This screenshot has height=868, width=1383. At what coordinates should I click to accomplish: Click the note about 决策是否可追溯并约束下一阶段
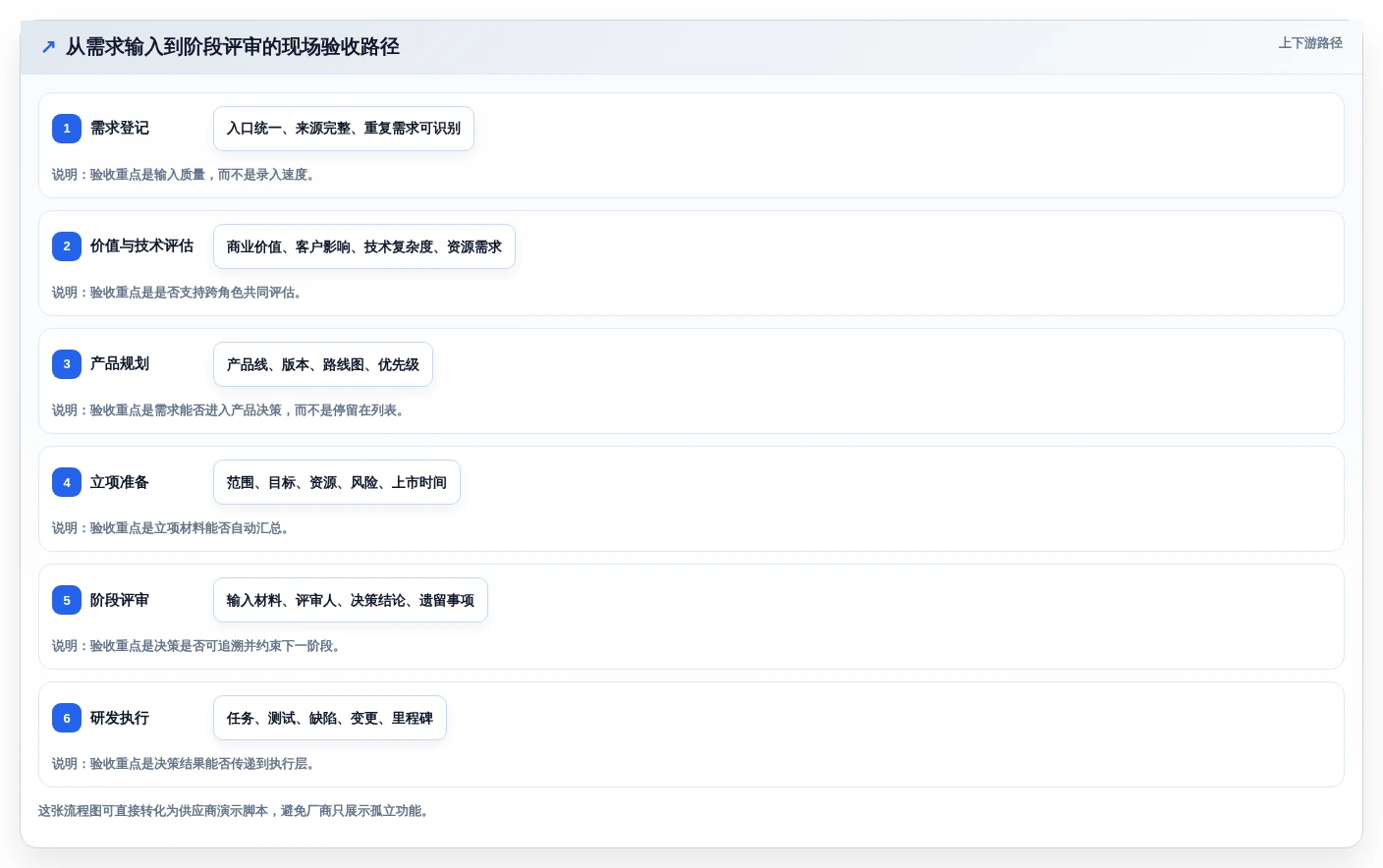pyautogui.click(x=196, y=646)
